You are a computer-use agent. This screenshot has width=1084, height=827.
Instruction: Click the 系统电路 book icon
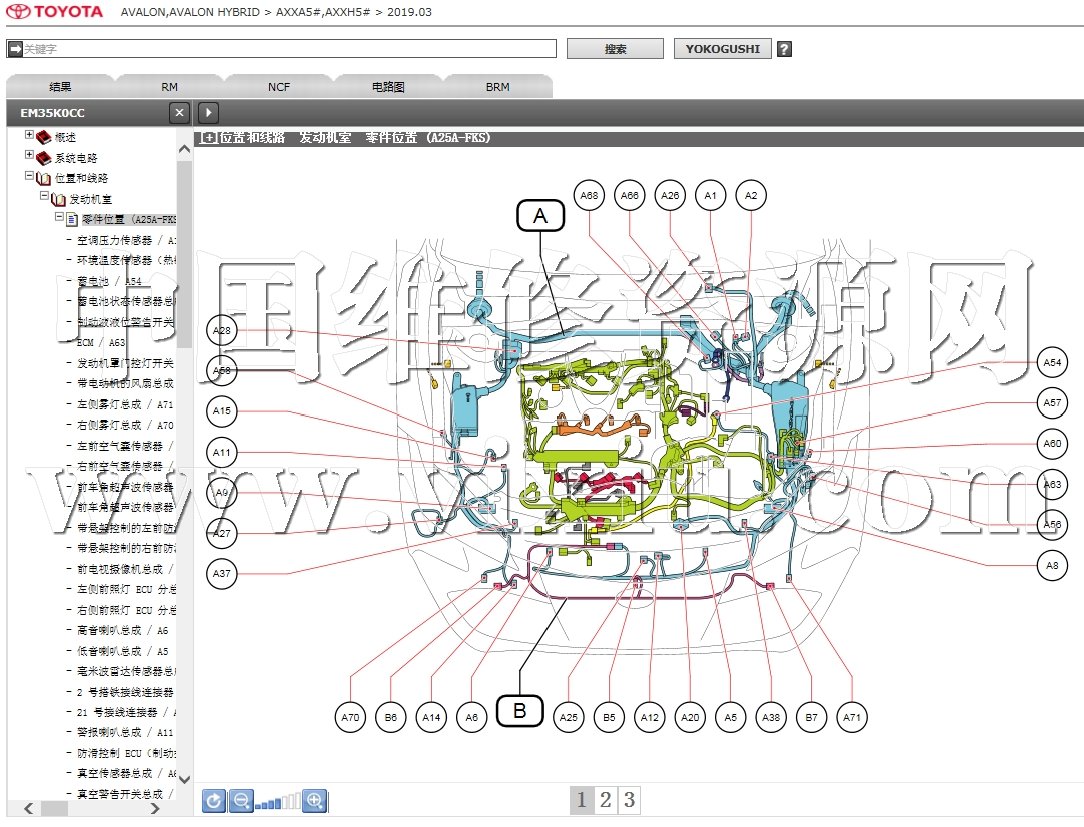click(44, 158)
